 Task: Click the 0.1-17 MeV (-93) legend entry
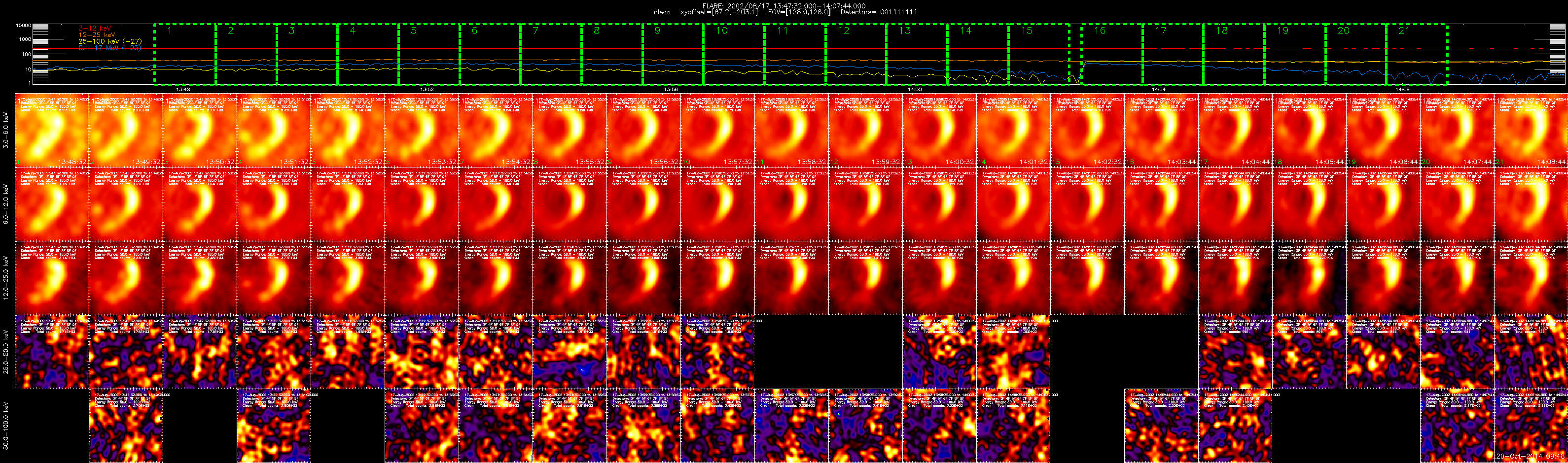[x=109, y=47]
